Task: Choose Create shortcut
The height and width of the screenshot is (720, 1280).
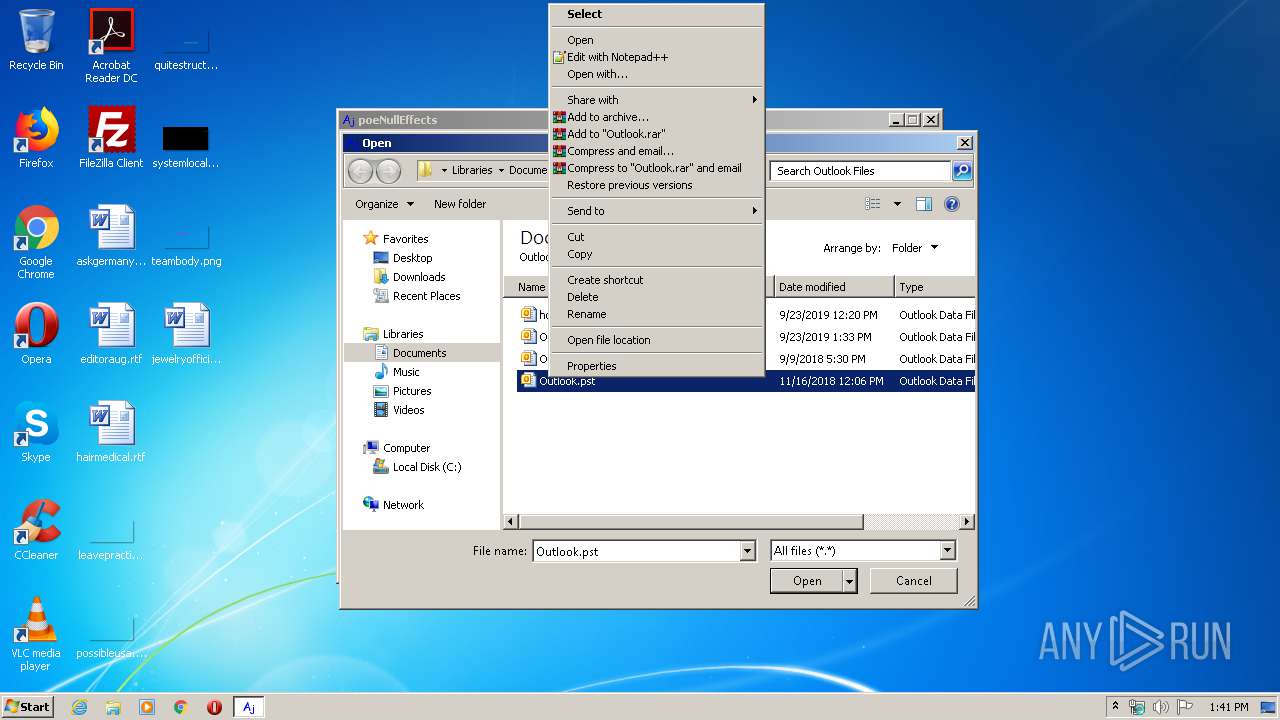Action: pyautogui.click(x=657, y=280)
